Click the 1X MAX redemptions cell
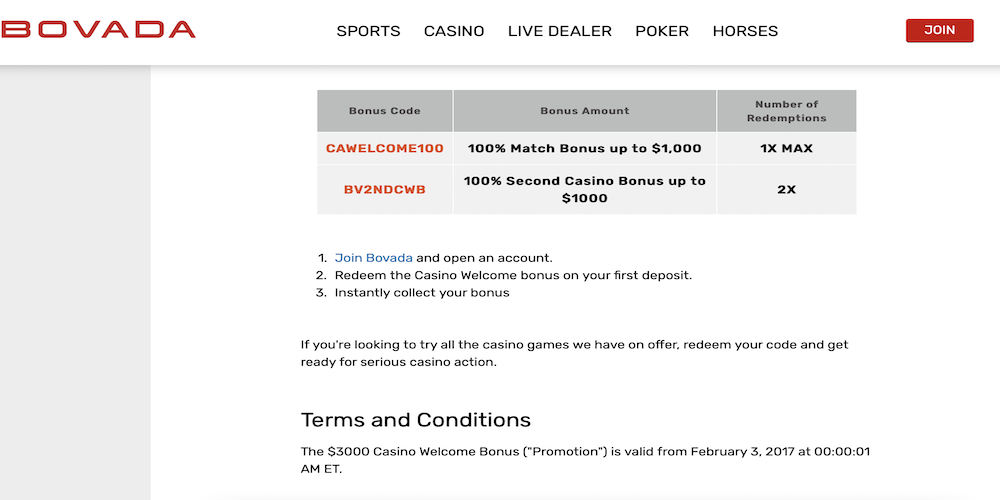This screenshot has width=1000, height=500. 786,149
